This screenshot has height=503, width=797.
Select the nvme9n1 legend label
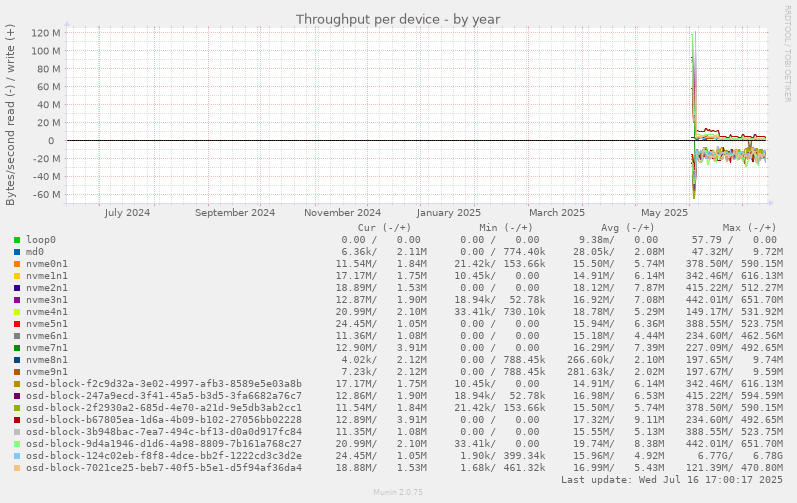[47, 372]
